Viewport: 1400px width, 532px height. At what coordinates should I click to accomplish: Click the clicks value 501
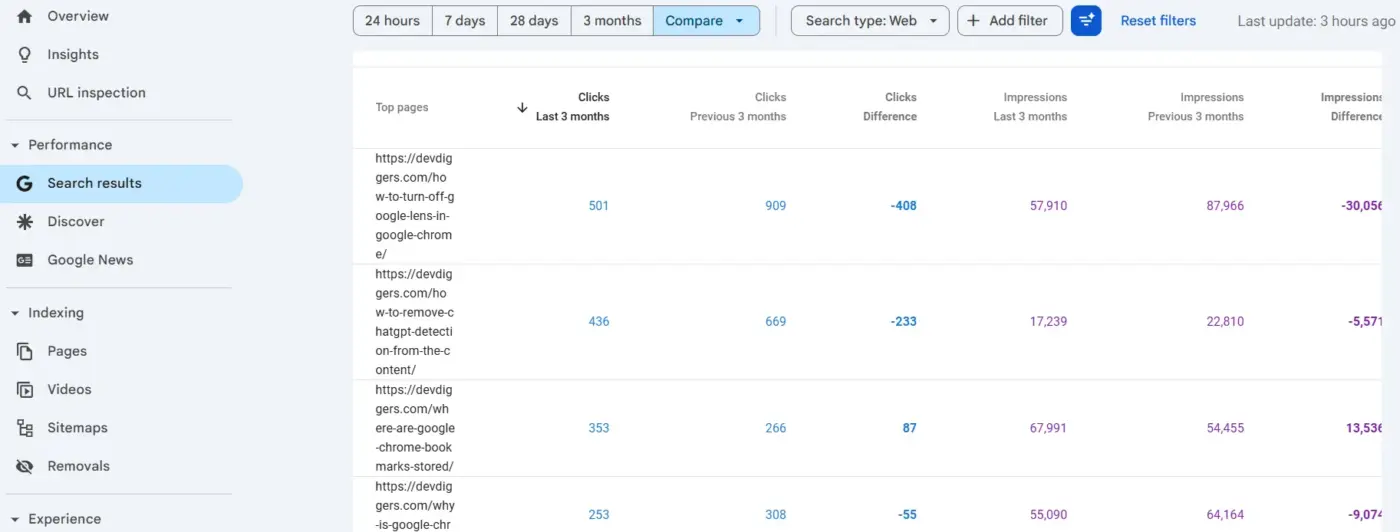pos(598,206)
